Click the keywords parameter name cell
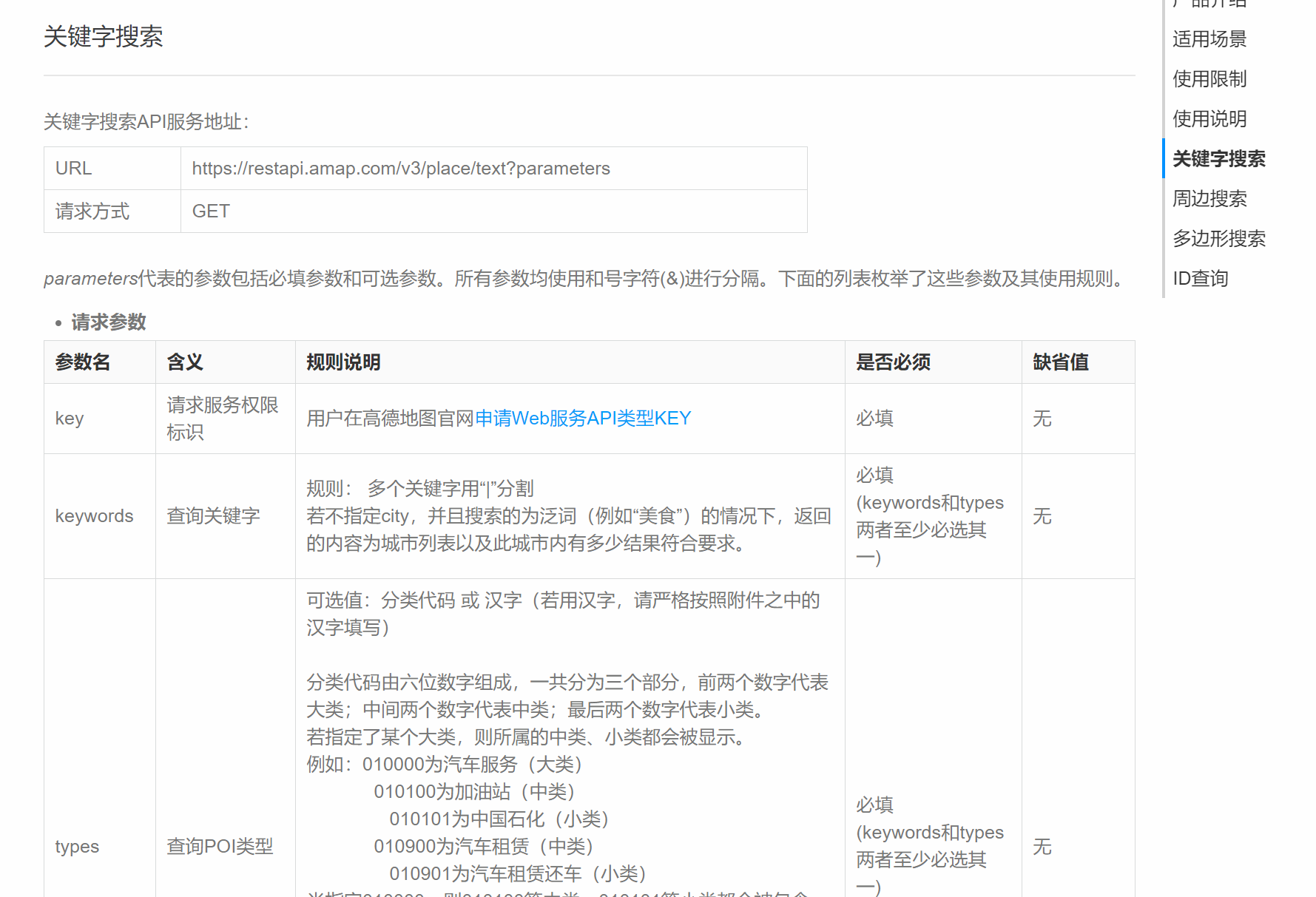This screenshot has height=897, width=1316. click(100, 516)
